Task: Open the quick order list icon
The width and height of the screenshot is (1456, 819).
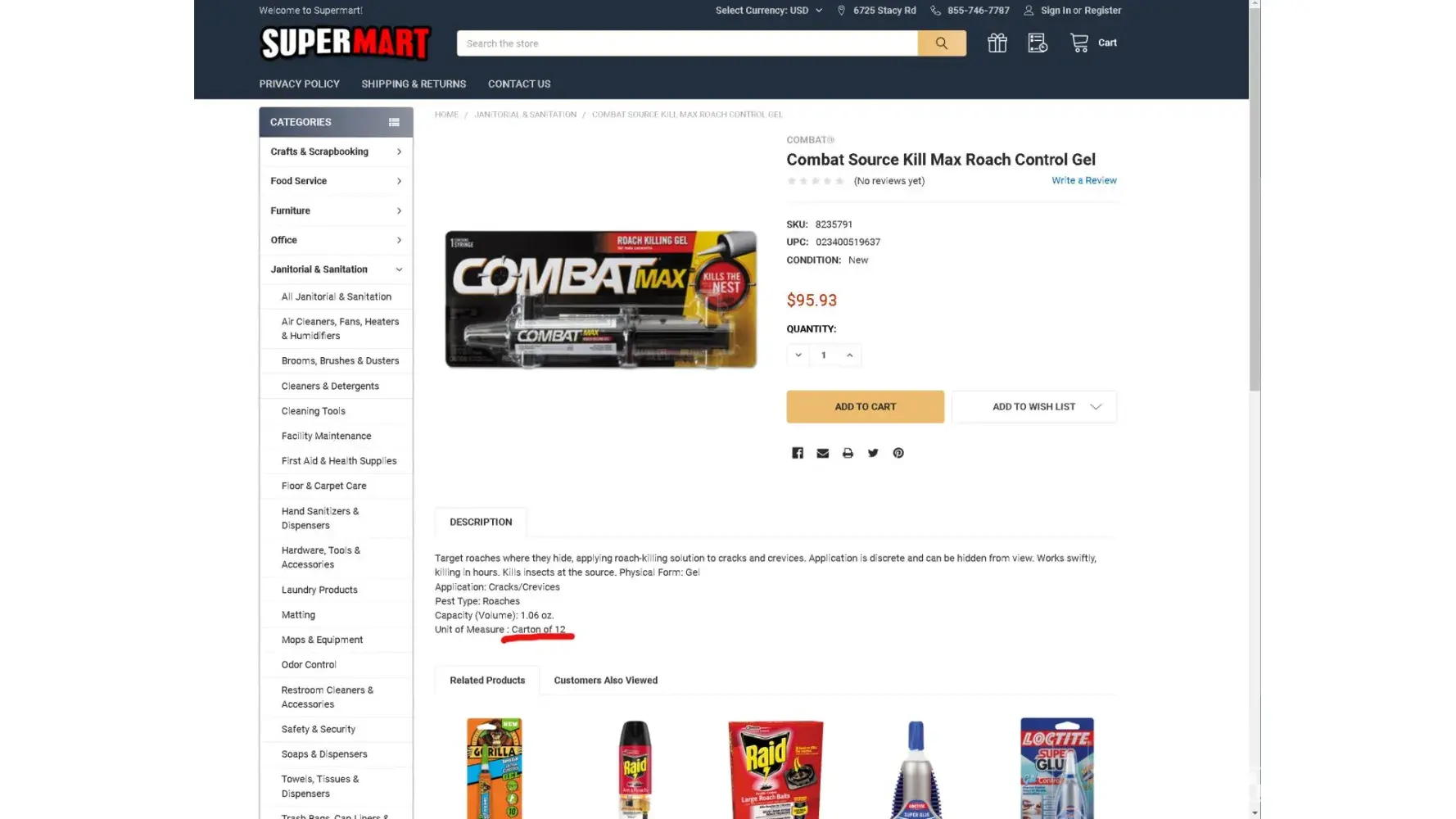Action: click(1038, 43)
